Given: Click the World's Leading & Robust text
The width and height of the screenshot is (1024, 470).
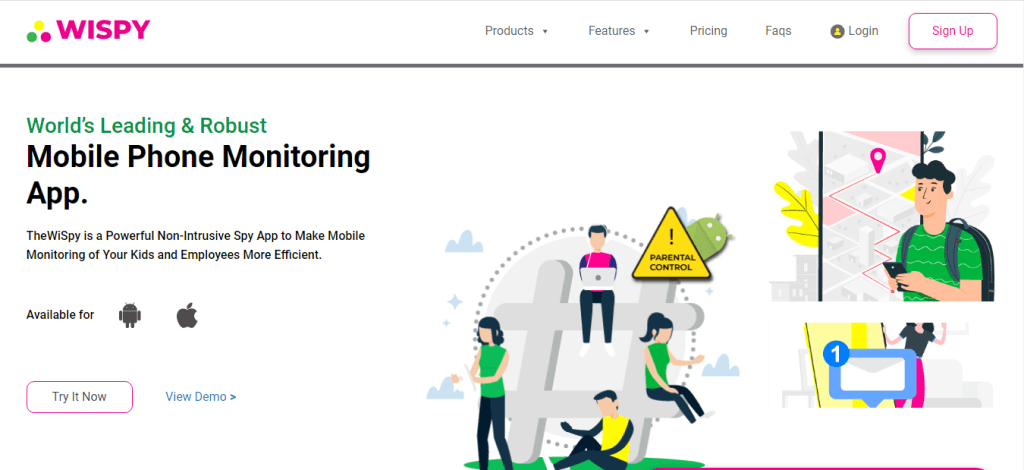Looking at the screenshot, I should (147, 125).
